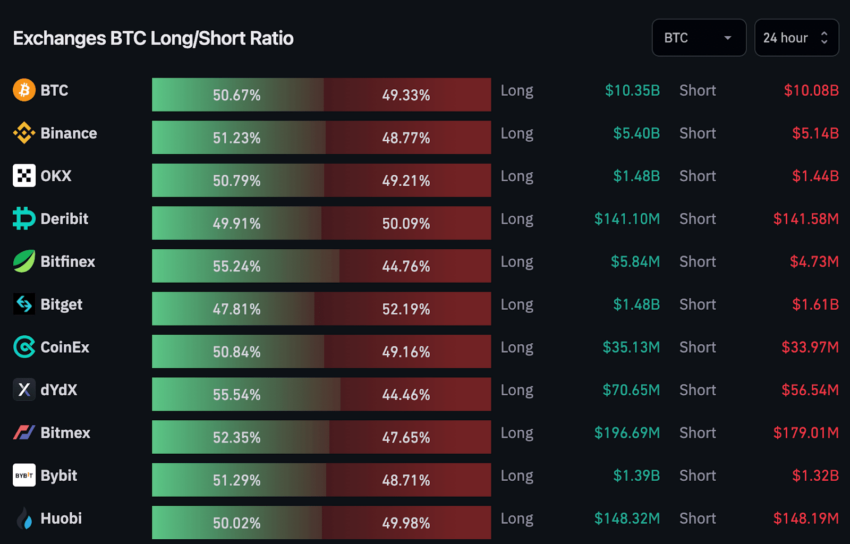Click the 50.67% long bar for BTC
The width and height of the screenshot is (850, 544).
[x=238, y=95]
